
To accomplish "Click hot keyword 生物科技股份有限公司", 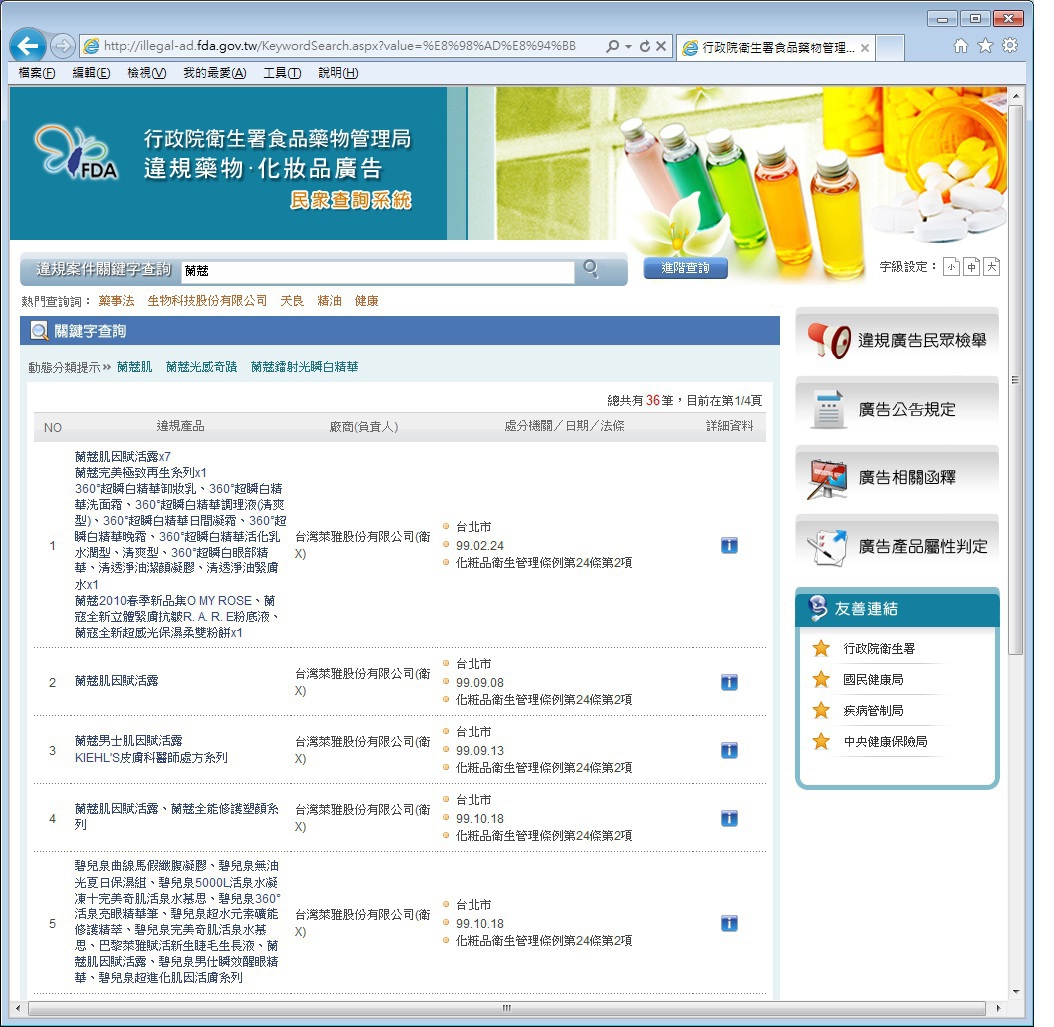I will (x=207, y=301).
